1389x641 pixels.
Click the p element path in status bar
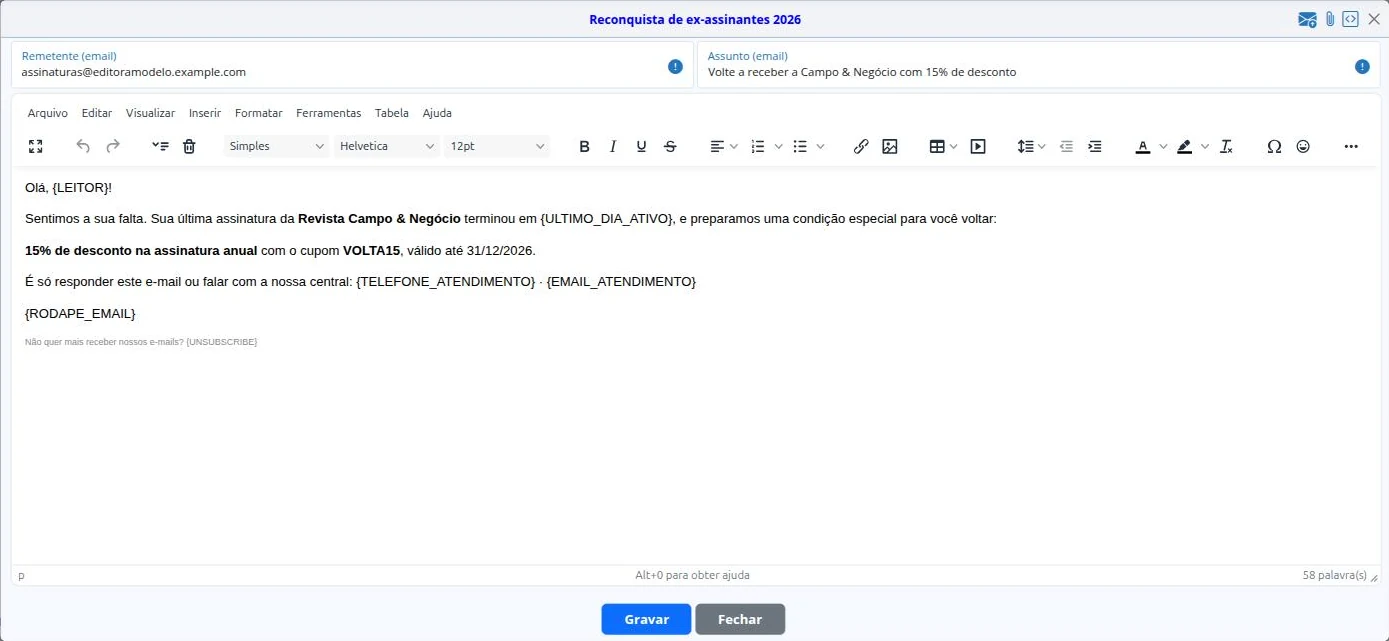point(22,575)
